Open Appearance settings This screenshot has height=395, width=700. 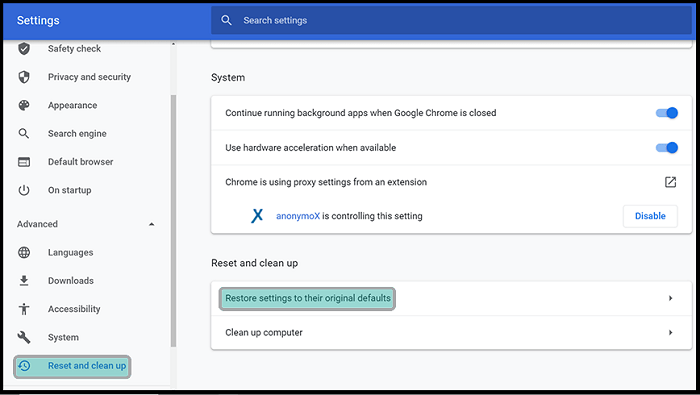72,105
